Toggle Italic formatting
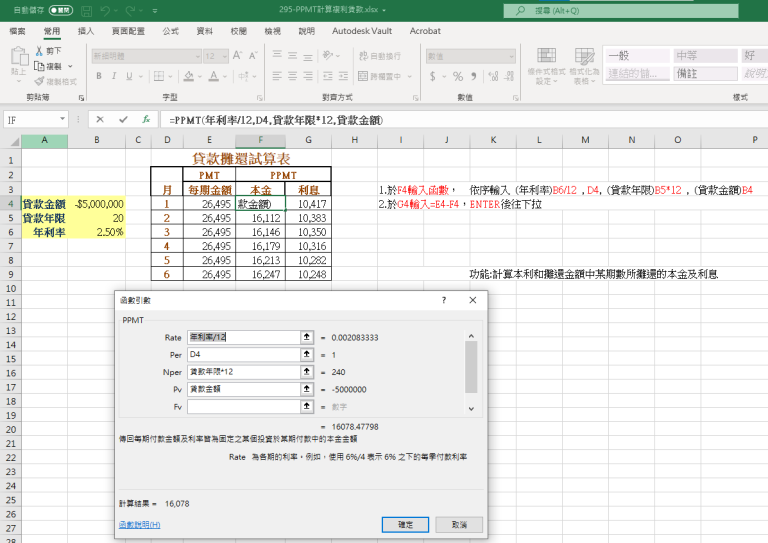Image resolution: width=768 pixels, height=543 pixels. pos(114,76)
